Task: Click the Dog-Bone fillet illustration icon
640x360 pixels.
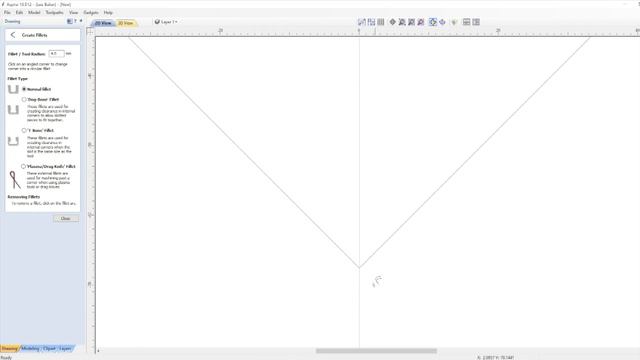Action: pos(13,110)
